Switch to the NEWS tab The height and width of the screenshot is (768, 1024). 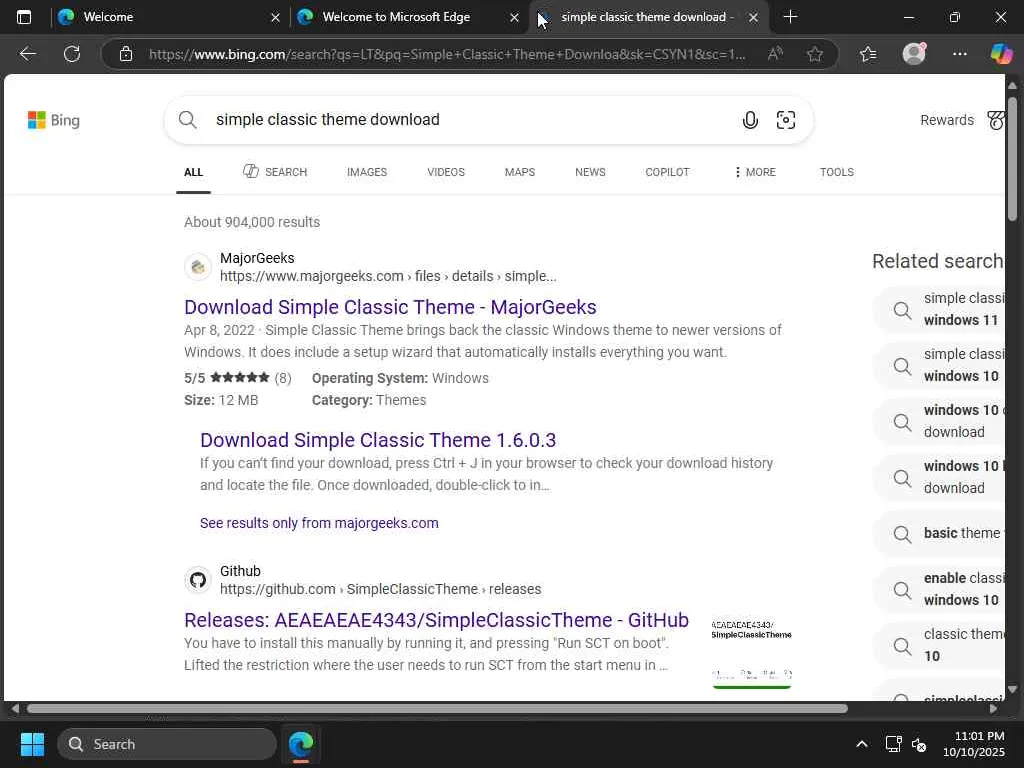click(x=590, y=172)
